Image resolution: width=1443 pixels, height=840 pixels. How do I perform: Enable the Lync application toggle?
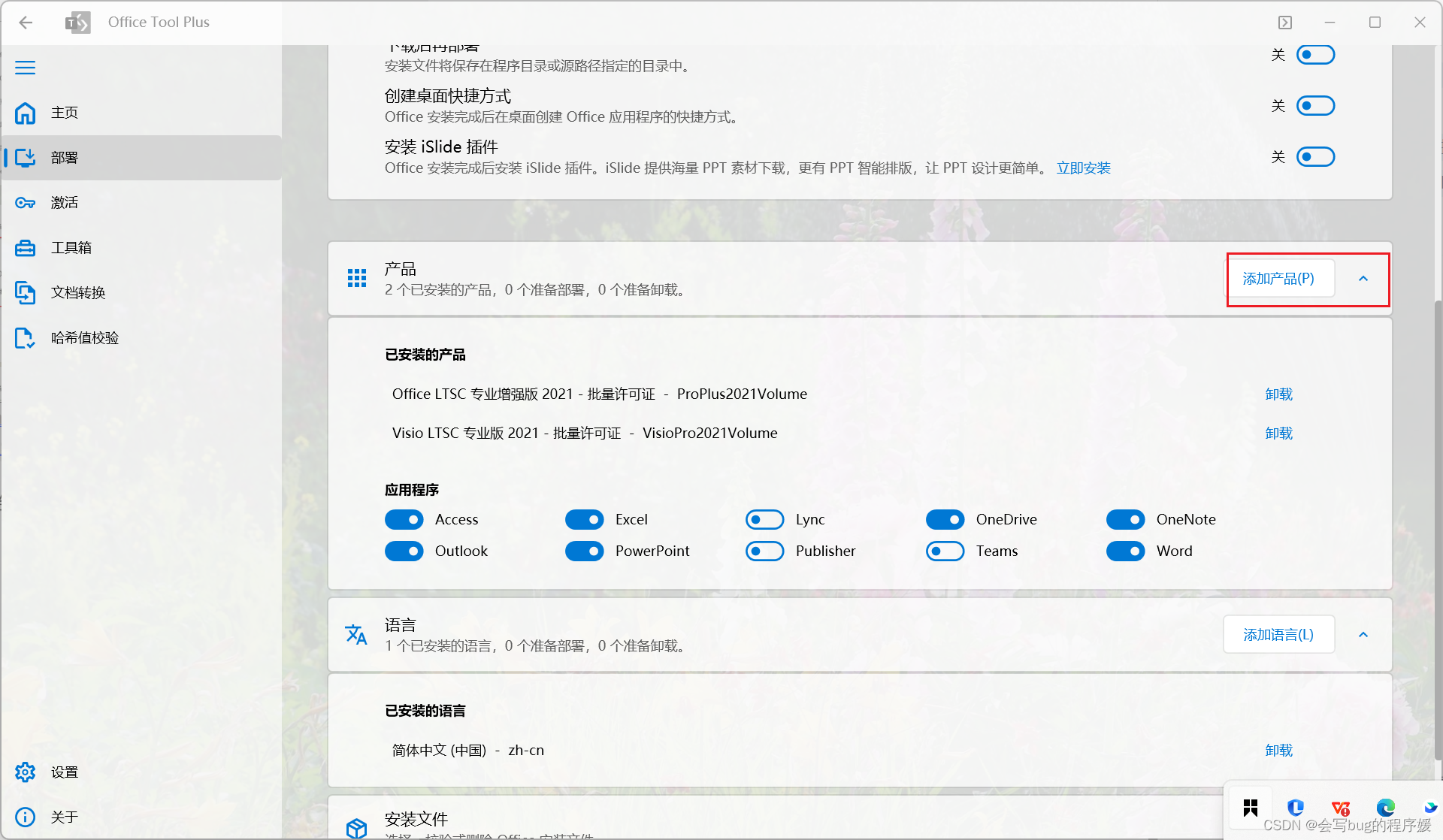[765, 519]
